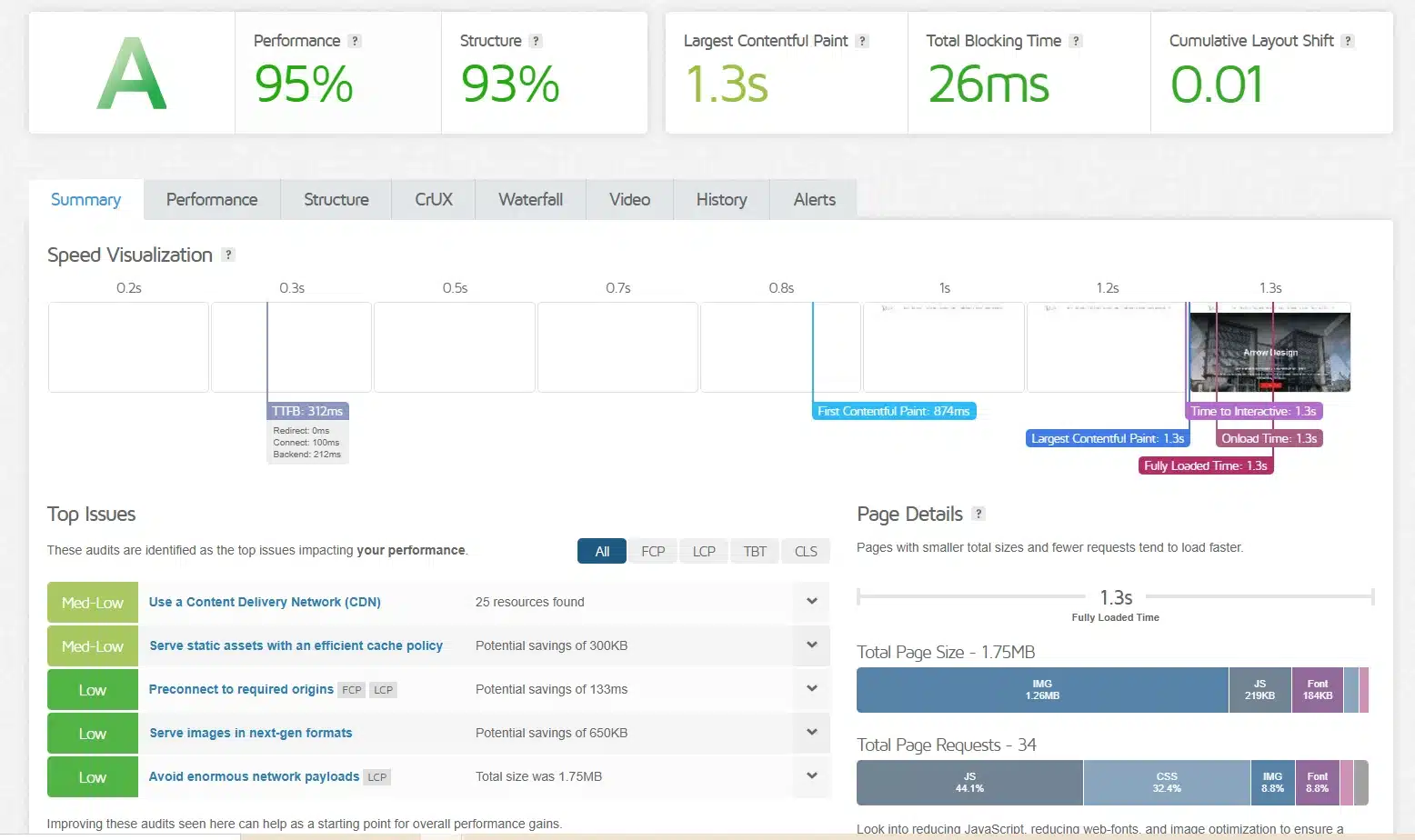Filter top issues by FCP
Viewport: 1415px width, 840px height.
pyautogui.click(x=653, y=551)
